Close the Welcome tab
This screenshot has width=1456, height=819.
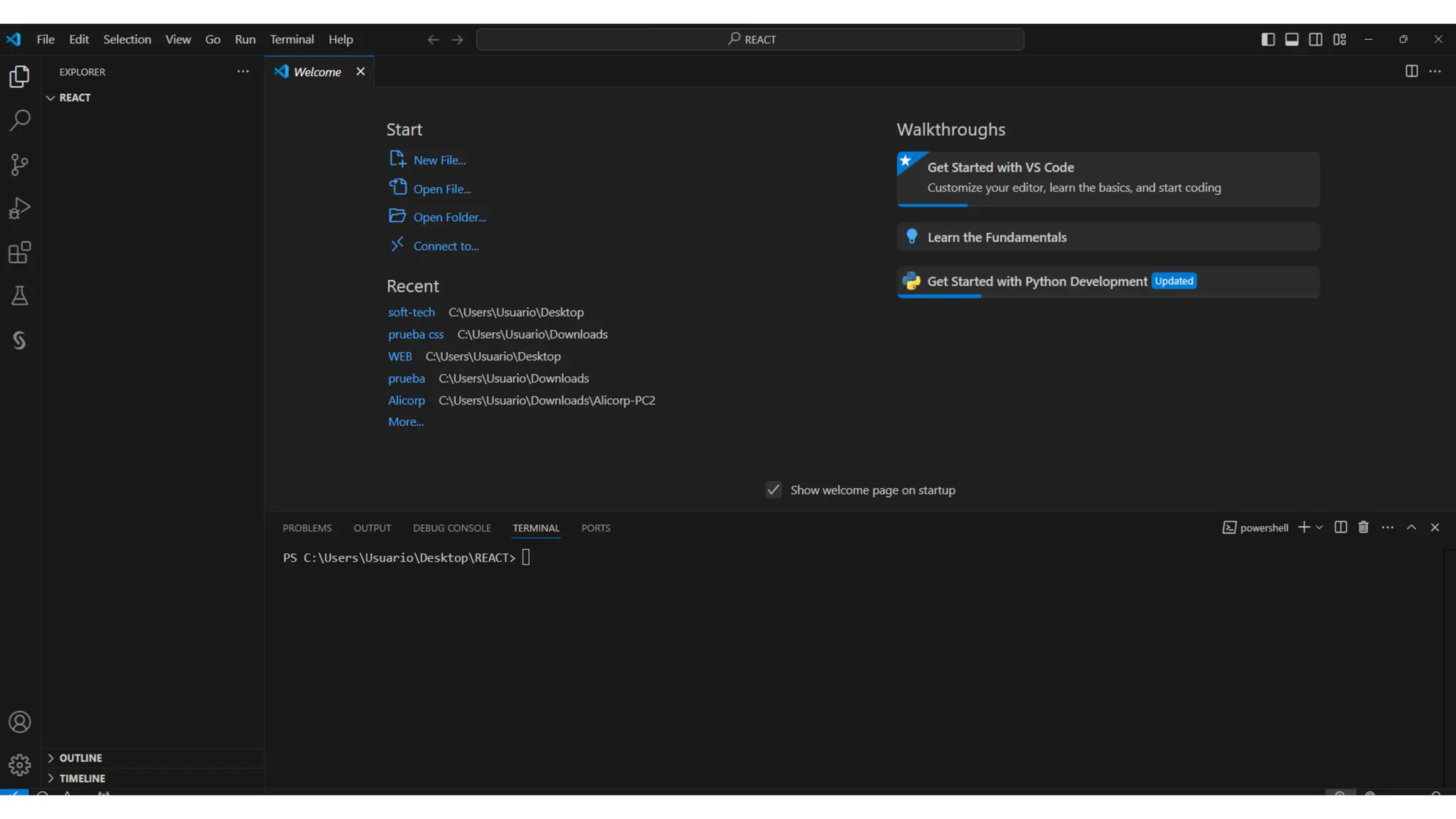pyautogui.click(x=360, y=71)
